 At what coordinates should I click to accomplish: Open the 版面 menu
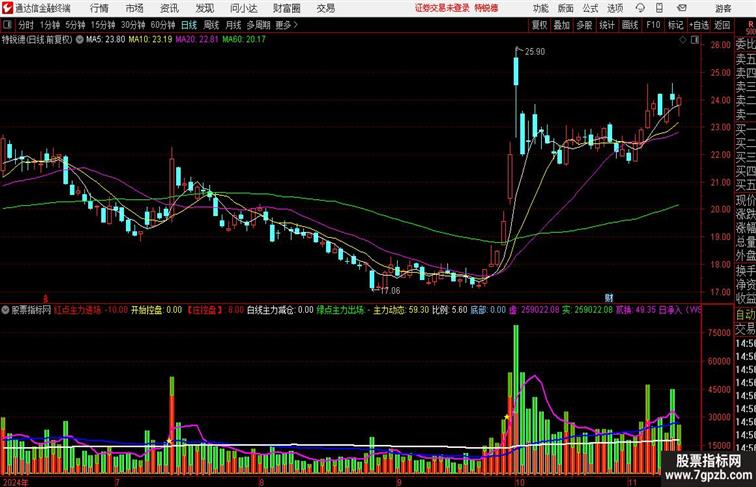(x=566, y=8)
